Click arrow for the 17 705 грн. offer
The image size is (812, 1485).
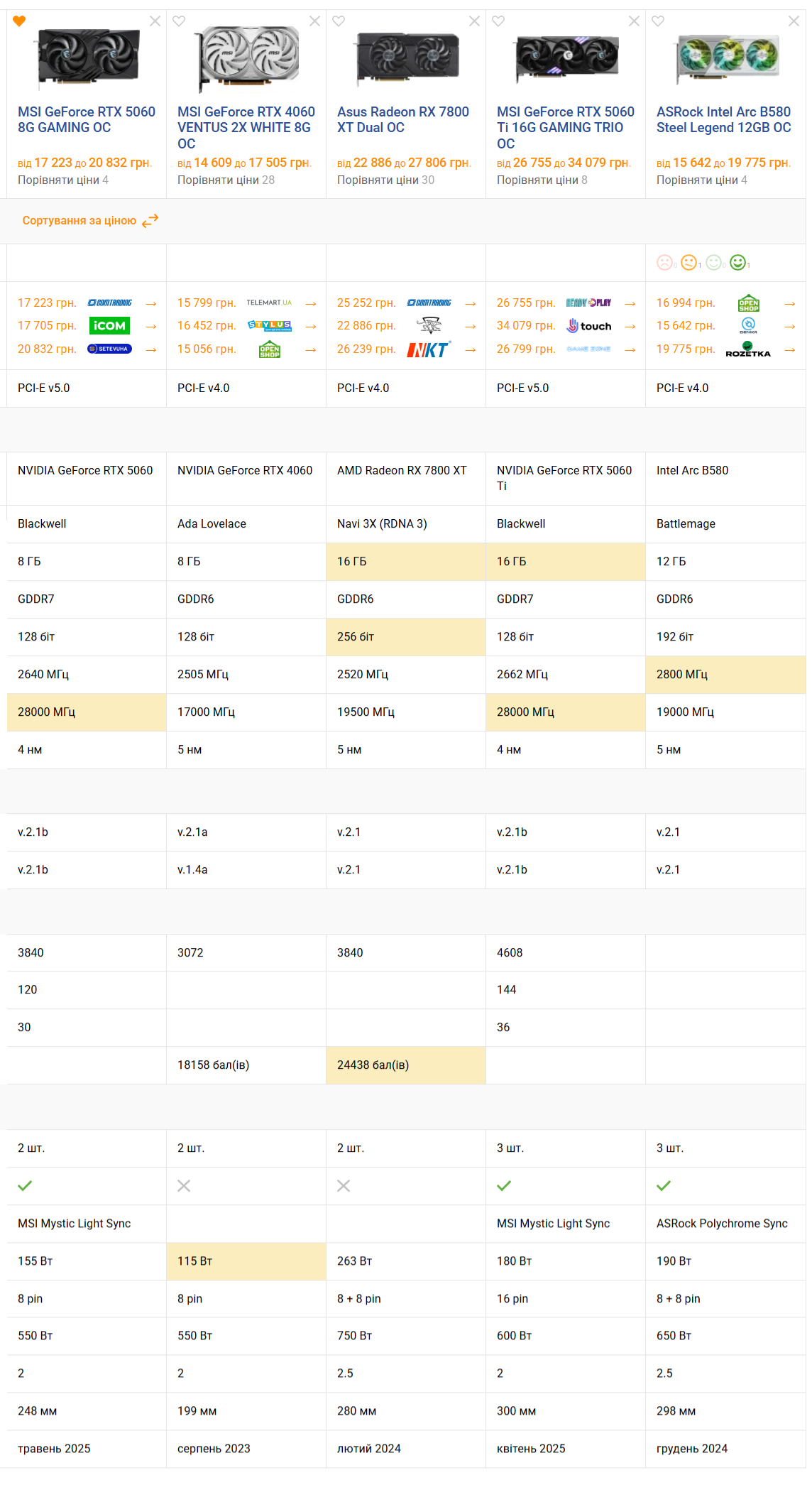(x=151, y=327)
